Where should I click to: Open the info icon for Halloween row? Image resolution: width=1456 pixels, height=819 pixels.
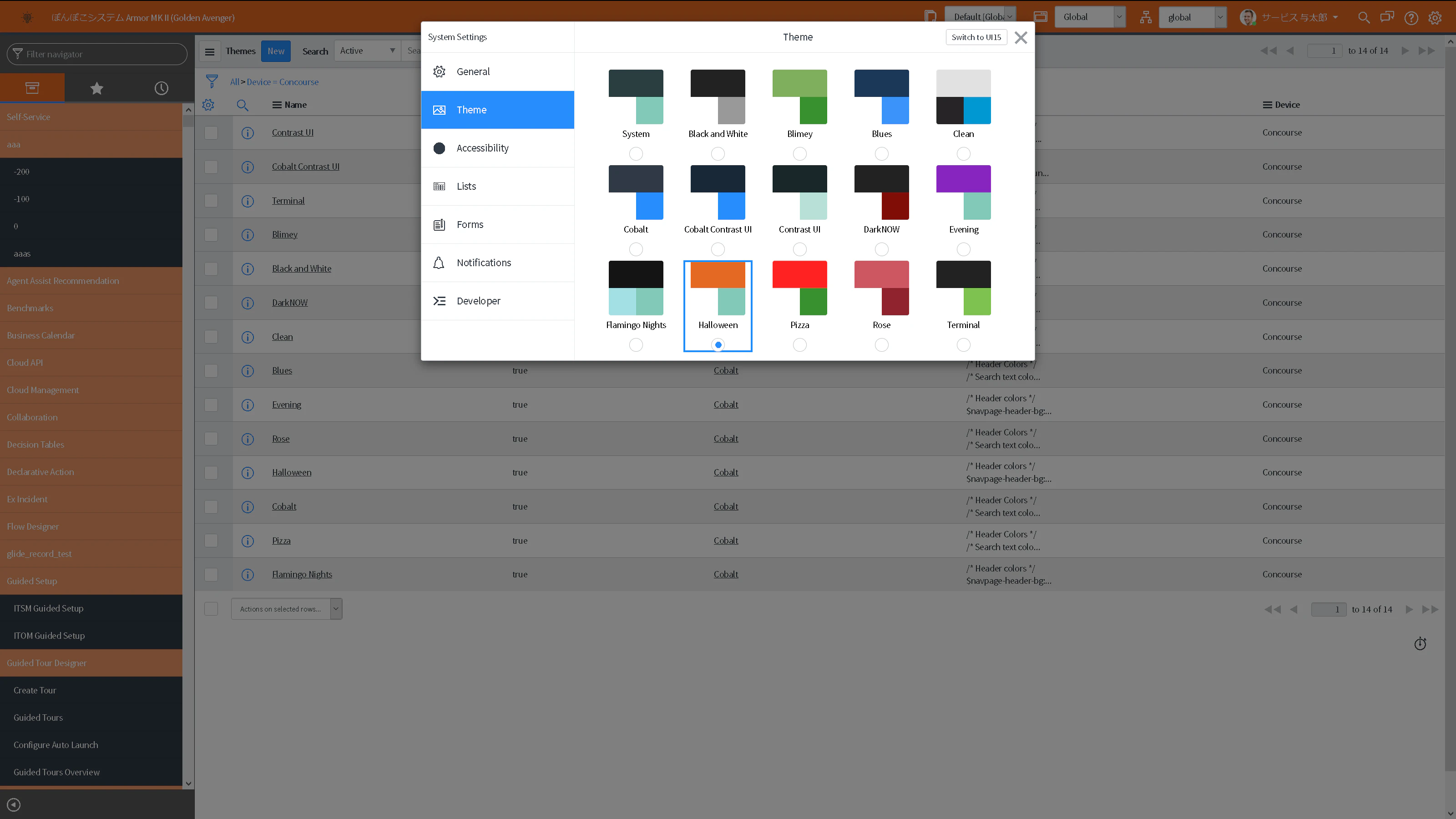coord(248,473)
